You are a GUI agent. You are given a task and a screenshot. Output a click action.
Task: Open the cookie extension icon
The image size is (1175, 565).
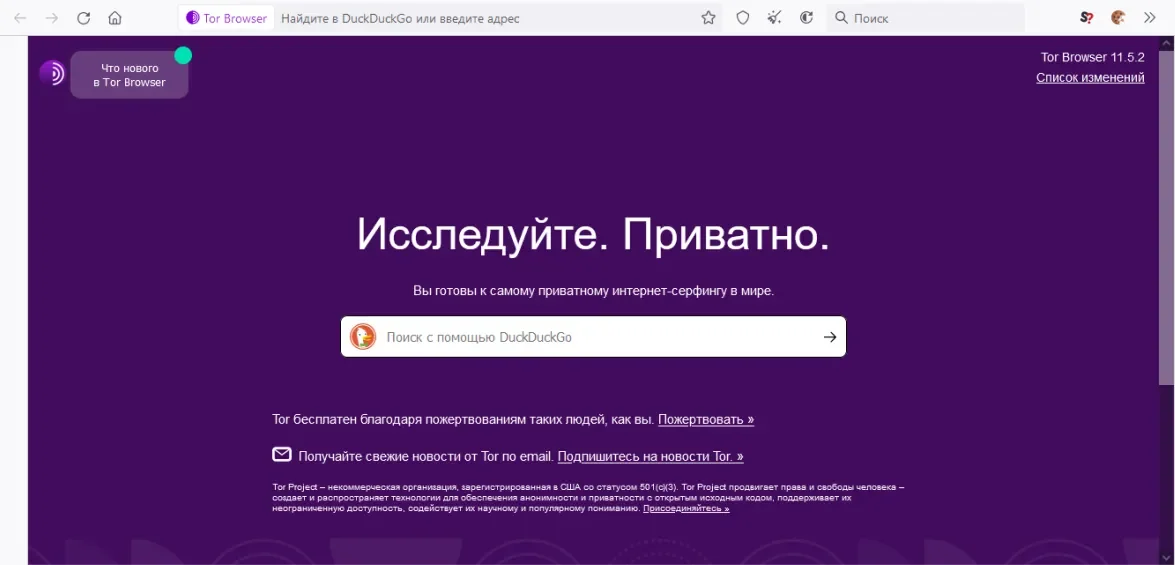[1118, 18]
